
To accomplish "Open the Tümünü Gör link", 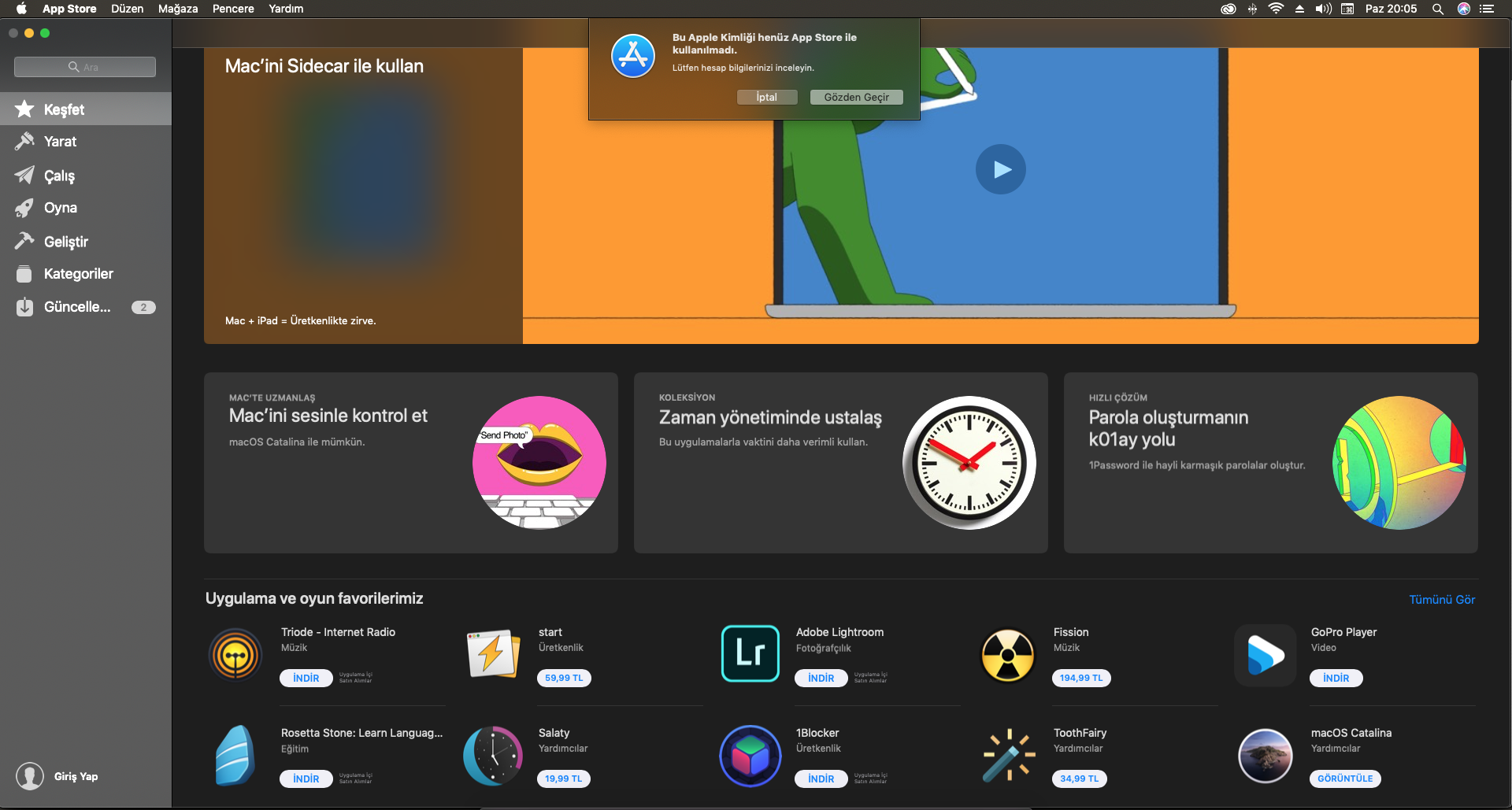I will 1442,600.
